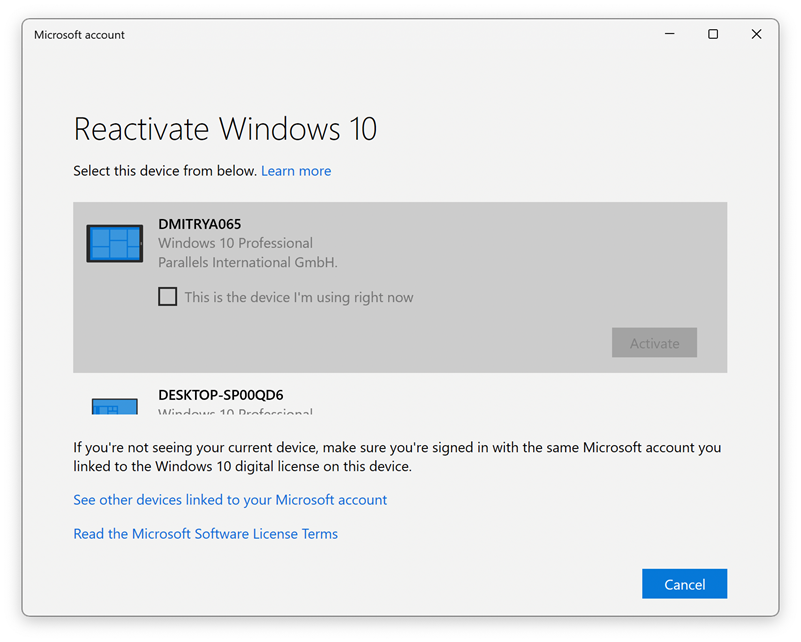801x642 pixels.
Task: Click the DMITRYA065 device tablet icon
Action: 114,243
